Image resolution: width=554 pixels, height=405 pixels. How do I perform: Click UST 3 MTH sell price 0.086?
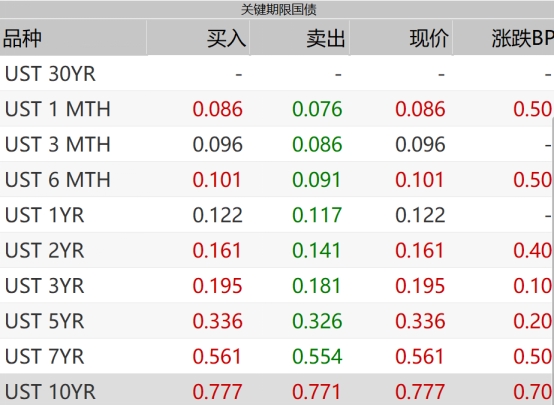[317, 144]
